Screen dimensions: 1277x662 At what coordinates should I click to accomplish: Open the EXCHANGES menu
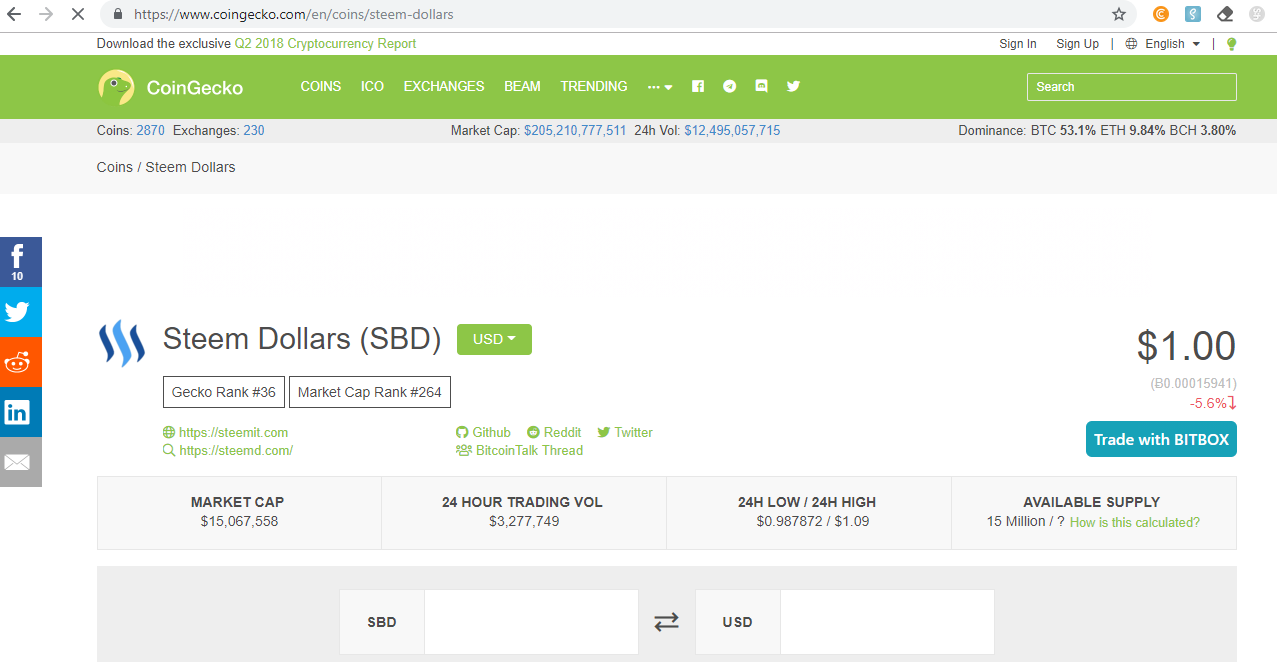click(444, 86)
